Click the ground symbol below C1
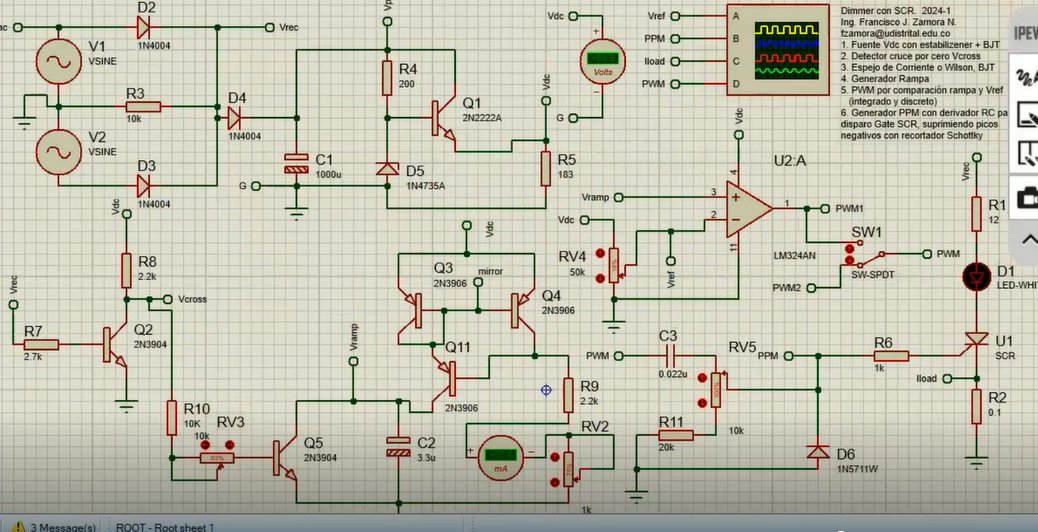 pos(297,214)
